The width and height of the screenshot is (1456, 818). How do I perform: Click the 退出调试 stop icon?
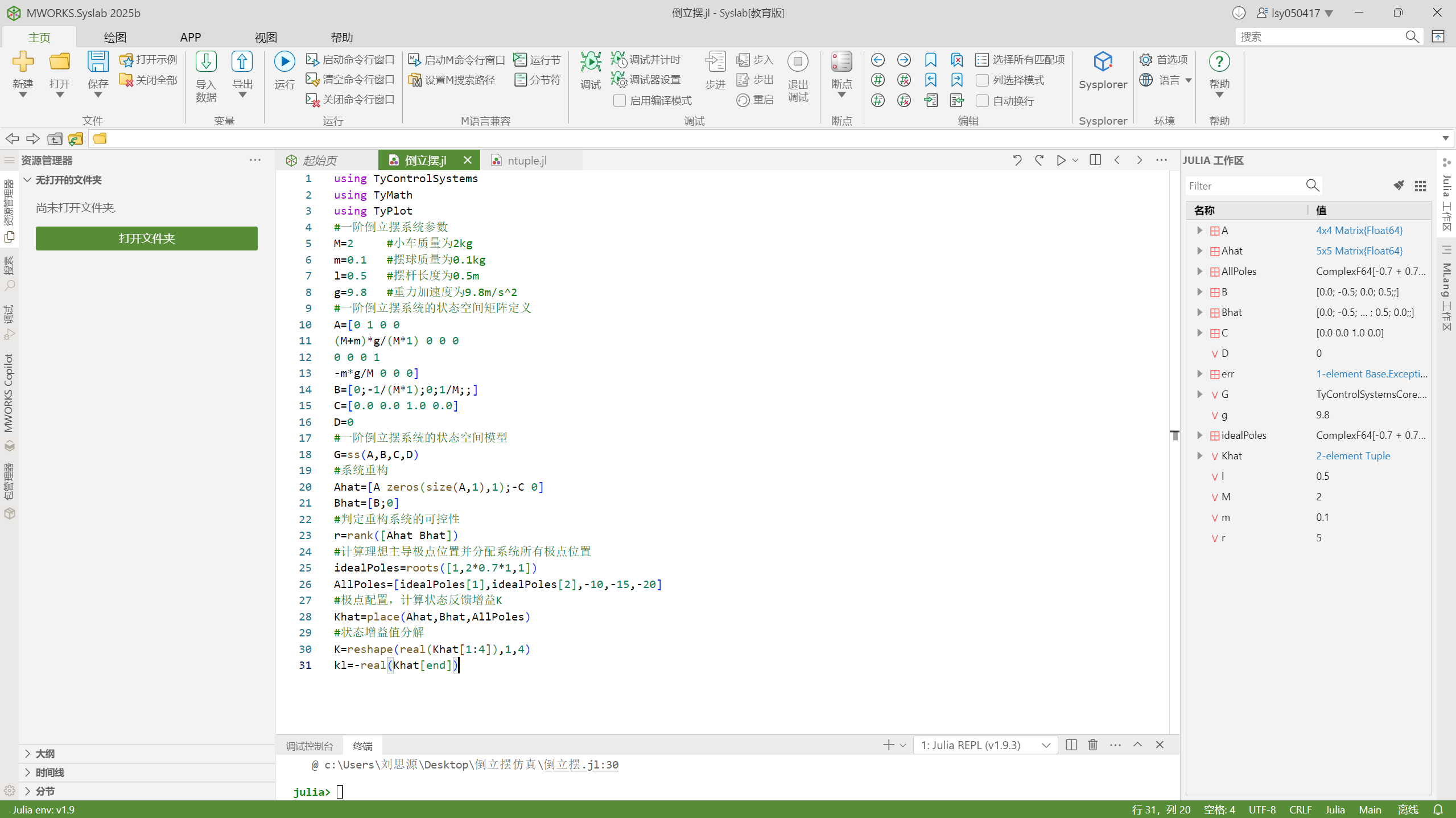pyautogui.click(x=798, y=61)
